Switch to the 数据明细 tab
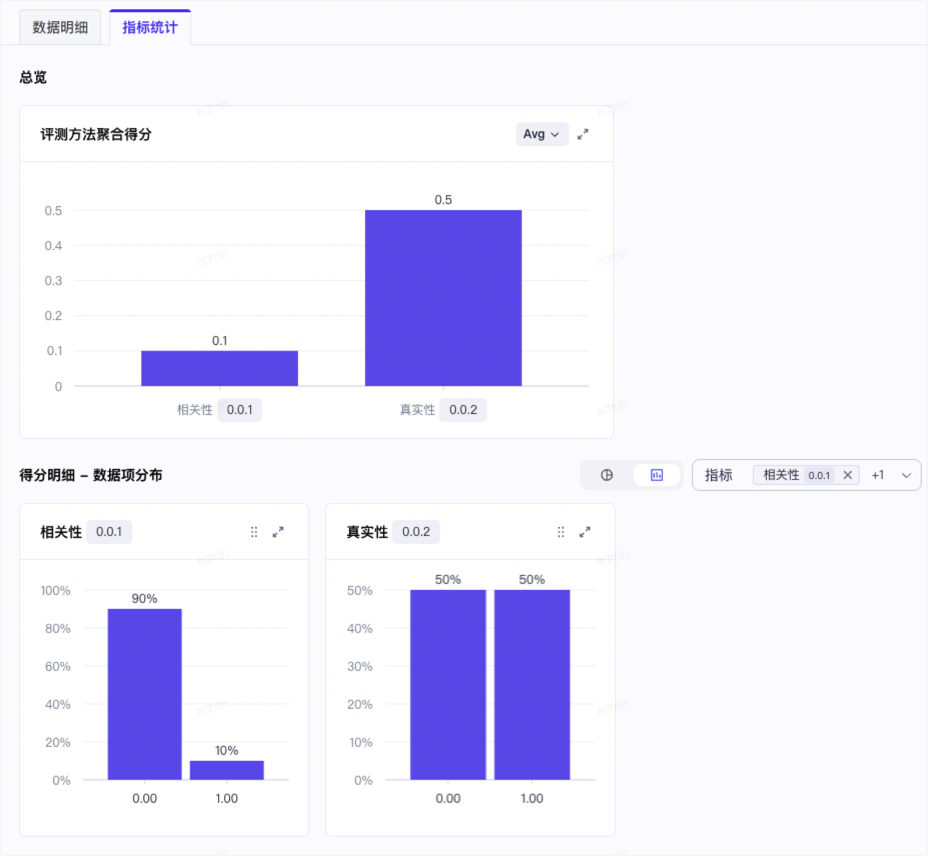 [60, 27]
